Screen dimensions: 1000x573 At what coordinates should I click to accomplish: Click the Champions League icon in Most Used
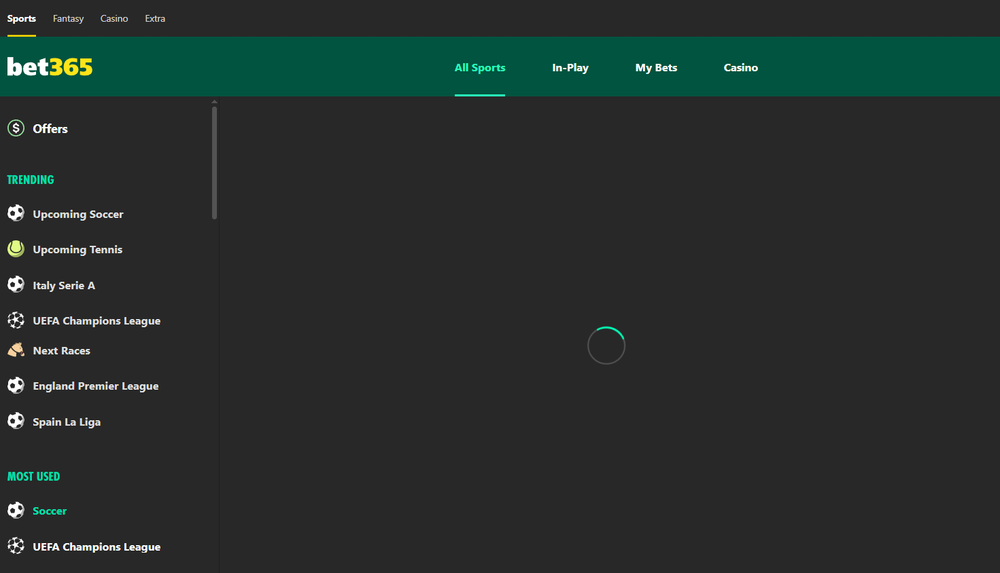16,546
